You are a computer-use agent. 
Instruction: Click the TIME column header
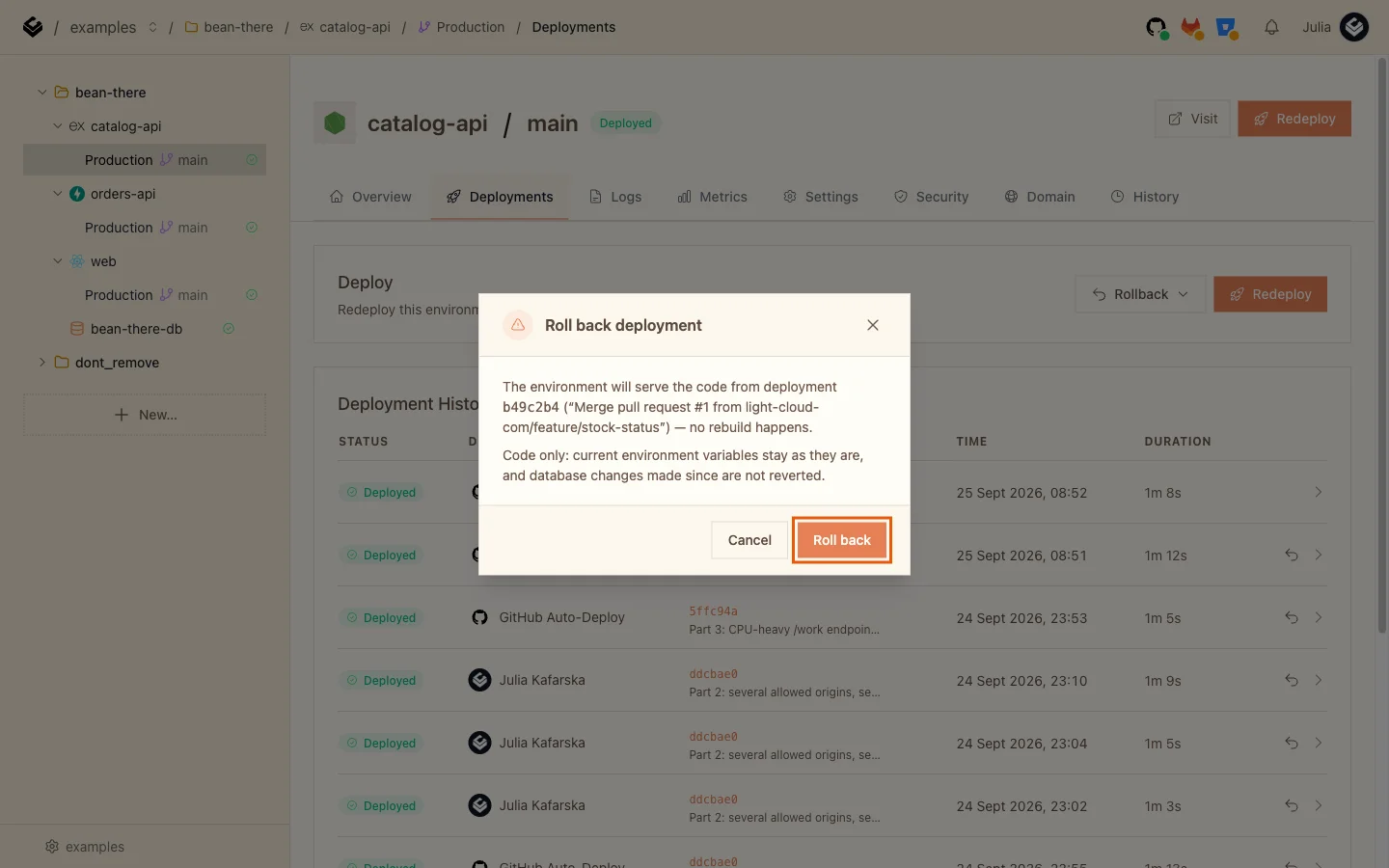(971, 442)
